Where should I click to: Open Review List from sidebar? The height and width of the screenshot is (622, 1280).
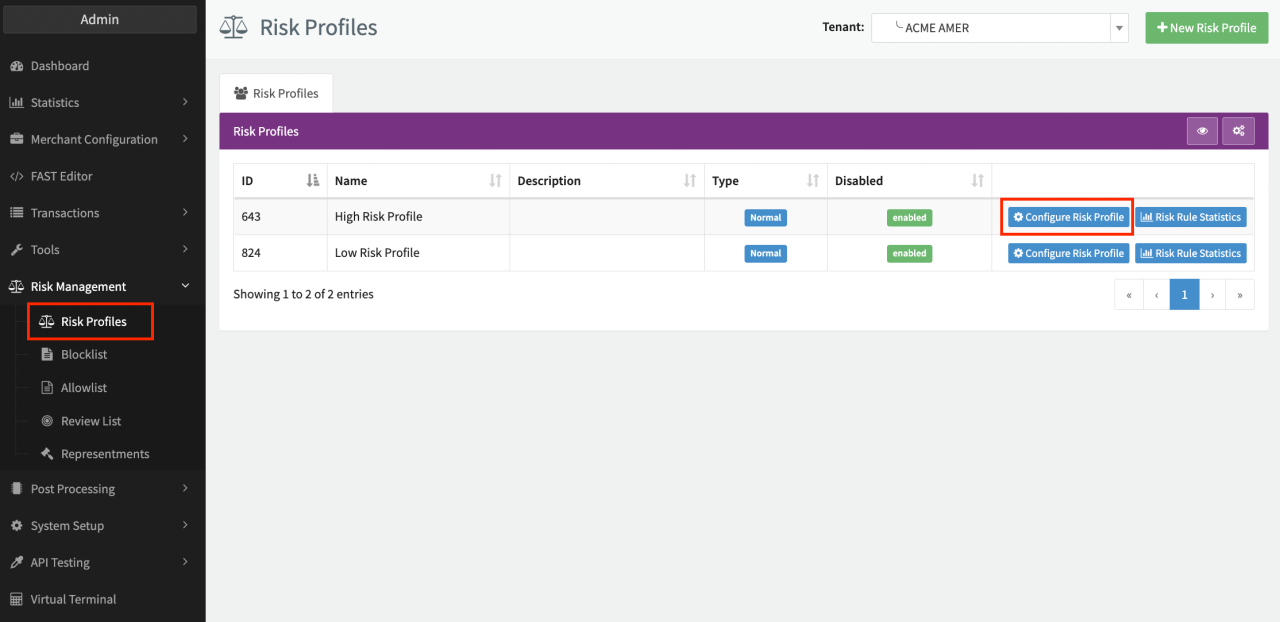tap(90, 421)
